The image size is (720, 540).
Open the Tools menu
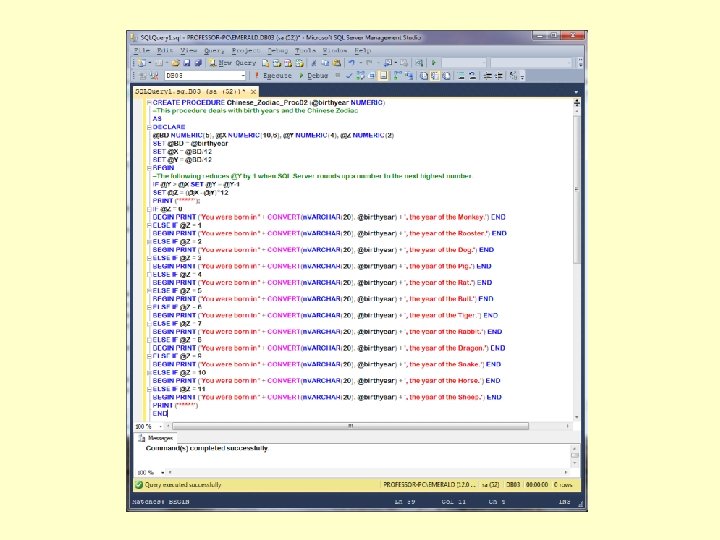click(x=305, y=50)
